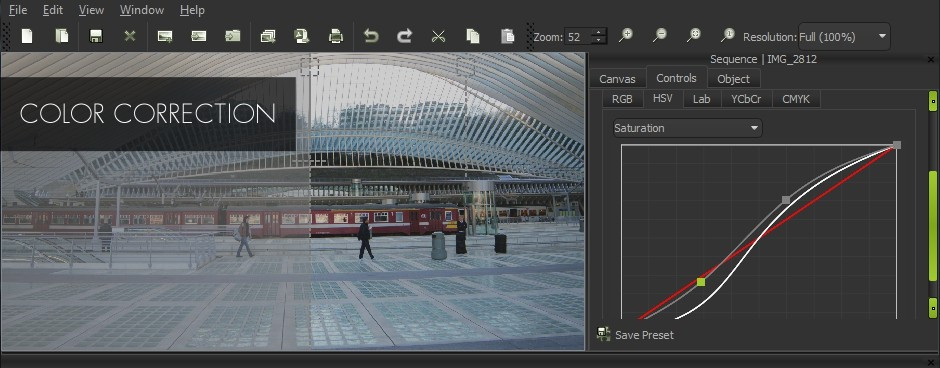The image size is (940, 368).
Task: Reset zoom to 1:1 magnifier
Action: 727,35
